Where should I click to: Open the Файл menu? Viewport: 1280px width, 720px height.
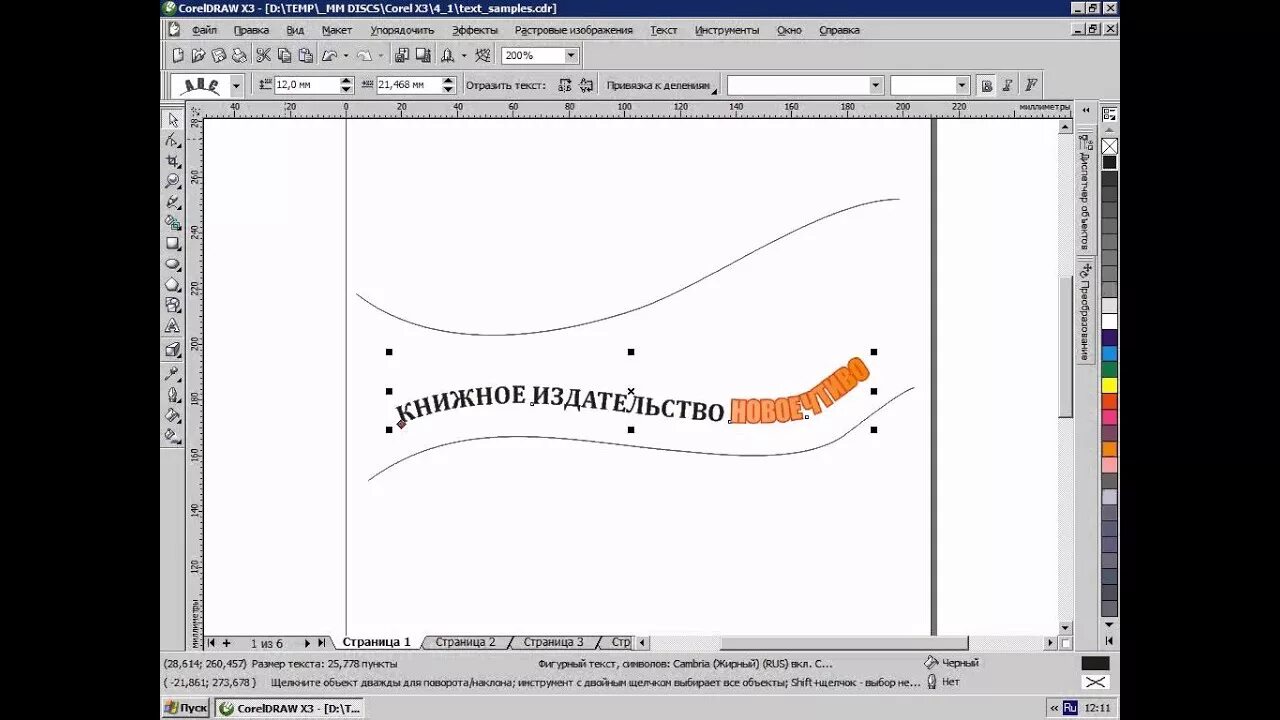click(x=204, y=30)
